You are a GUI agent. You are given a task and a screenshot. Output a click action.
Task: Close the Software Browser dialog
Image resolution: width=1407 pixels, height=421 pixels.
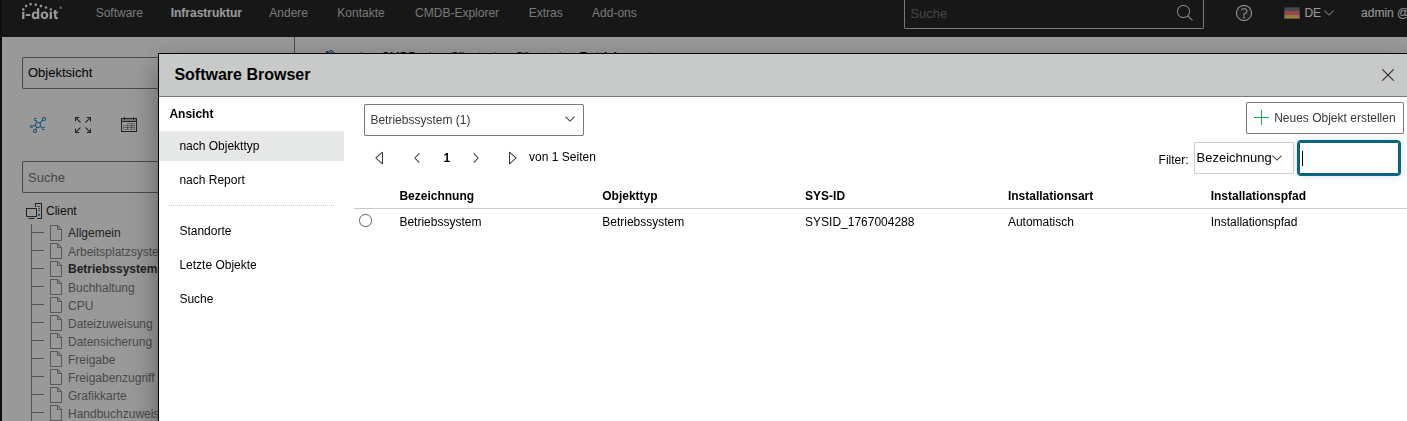[1387, 75]
